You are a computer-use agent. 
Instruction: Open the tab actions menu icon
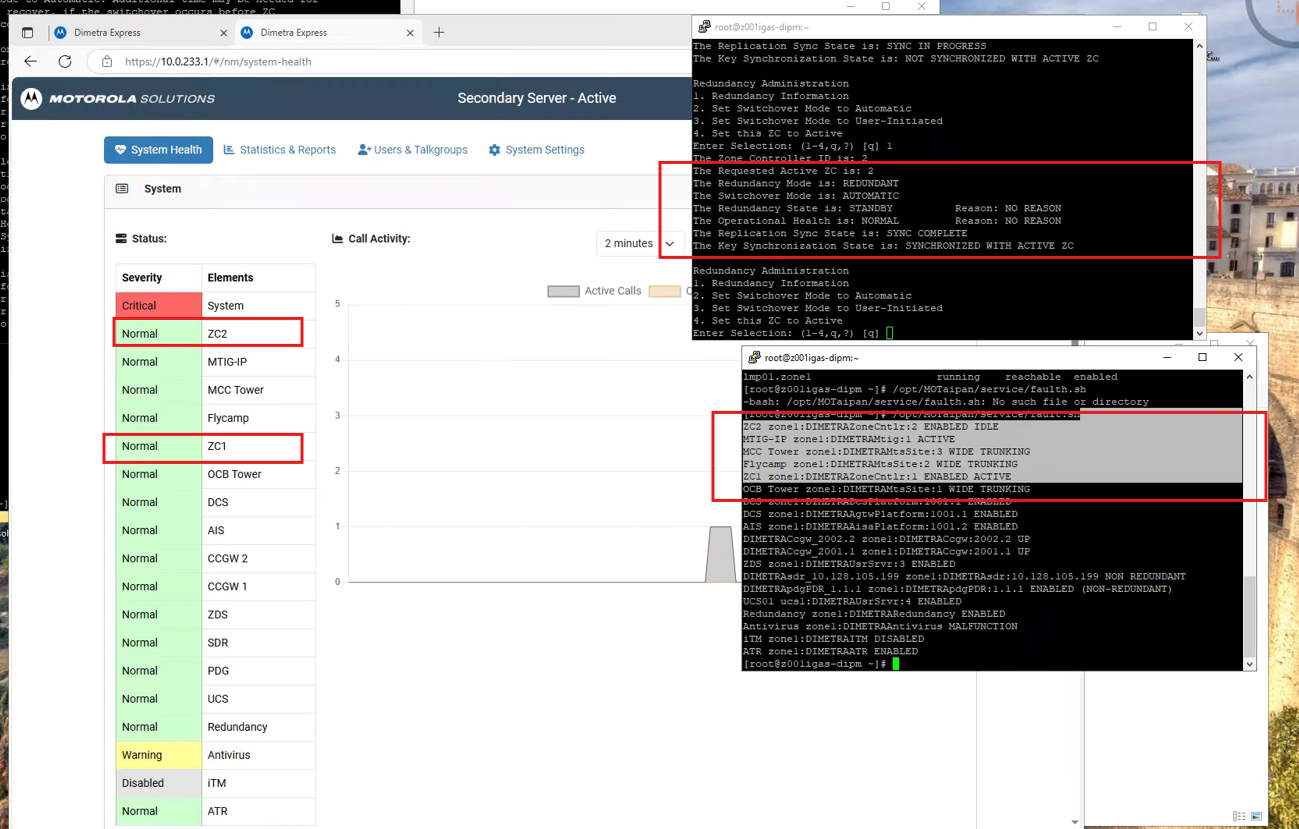(x=27, y=32)
